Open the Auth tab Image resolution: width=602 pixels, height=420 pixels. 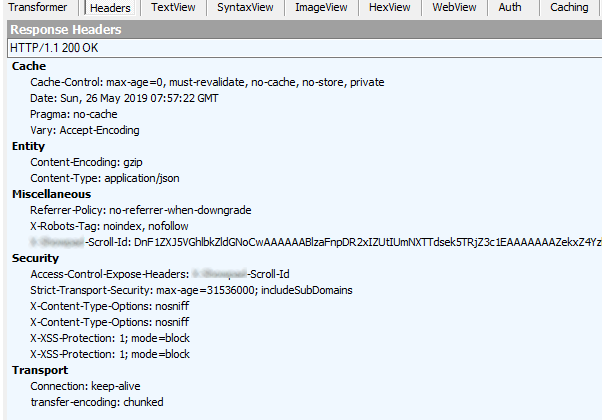pos(510,7)
